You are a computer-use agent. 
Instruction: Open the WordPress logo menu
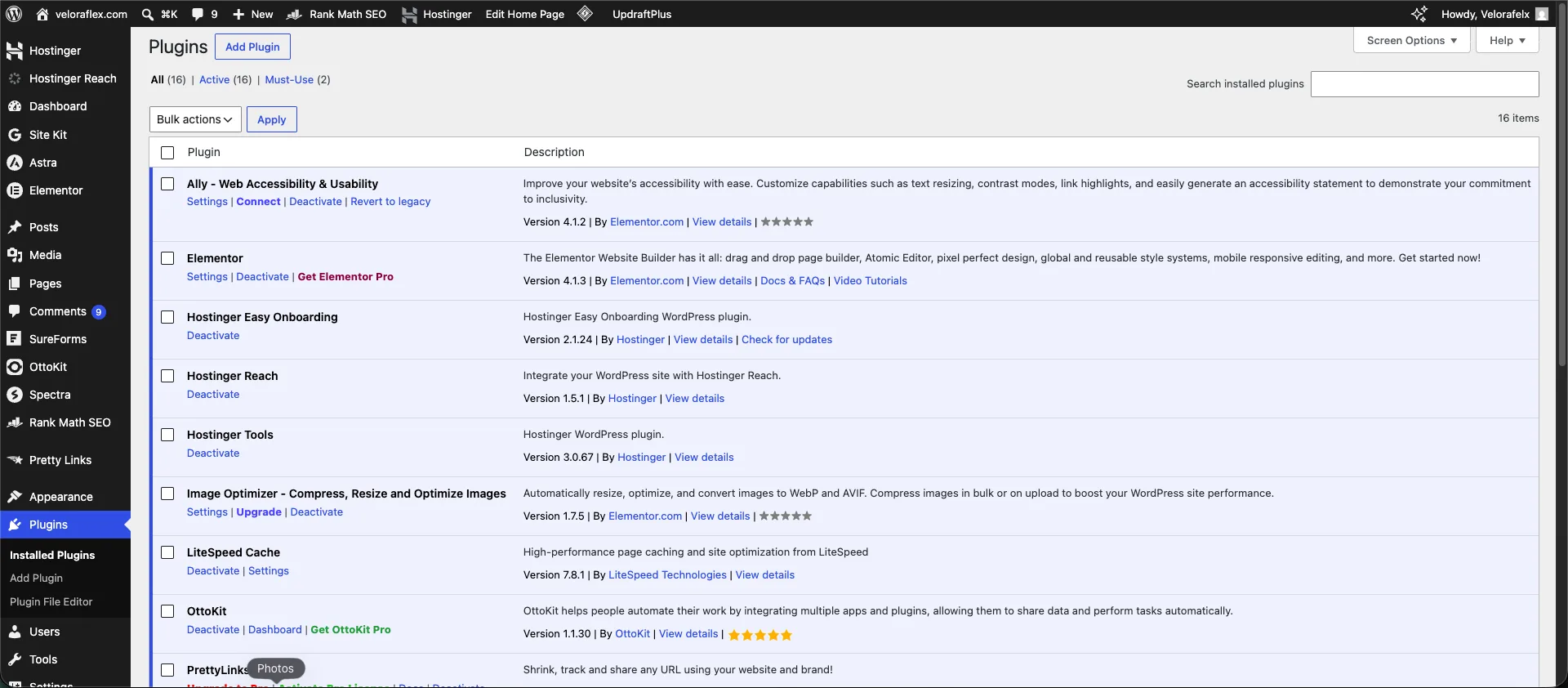(x=14, y=14)
